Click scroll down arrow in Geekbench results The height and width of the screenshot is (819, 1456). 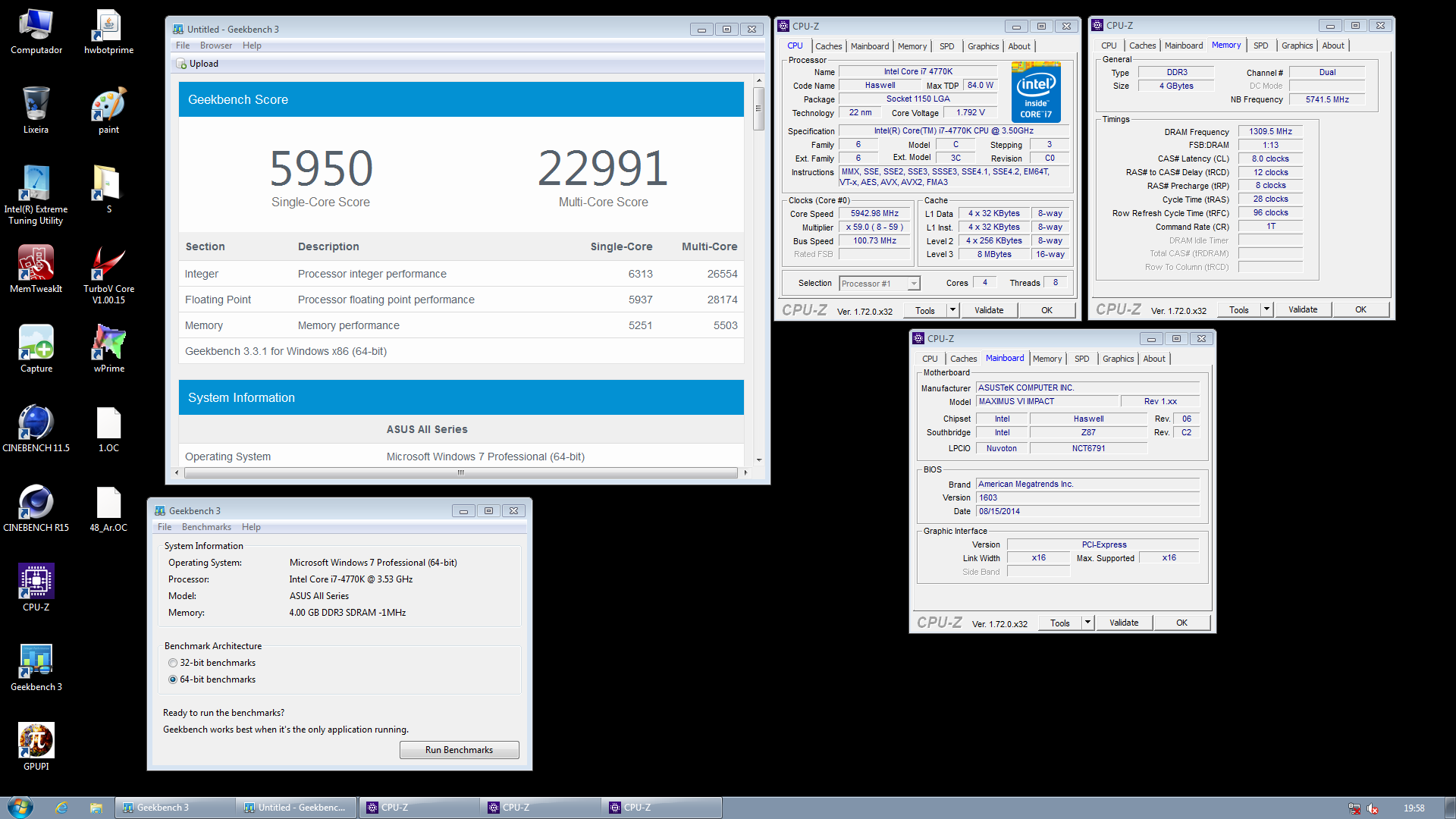[758, 460]
